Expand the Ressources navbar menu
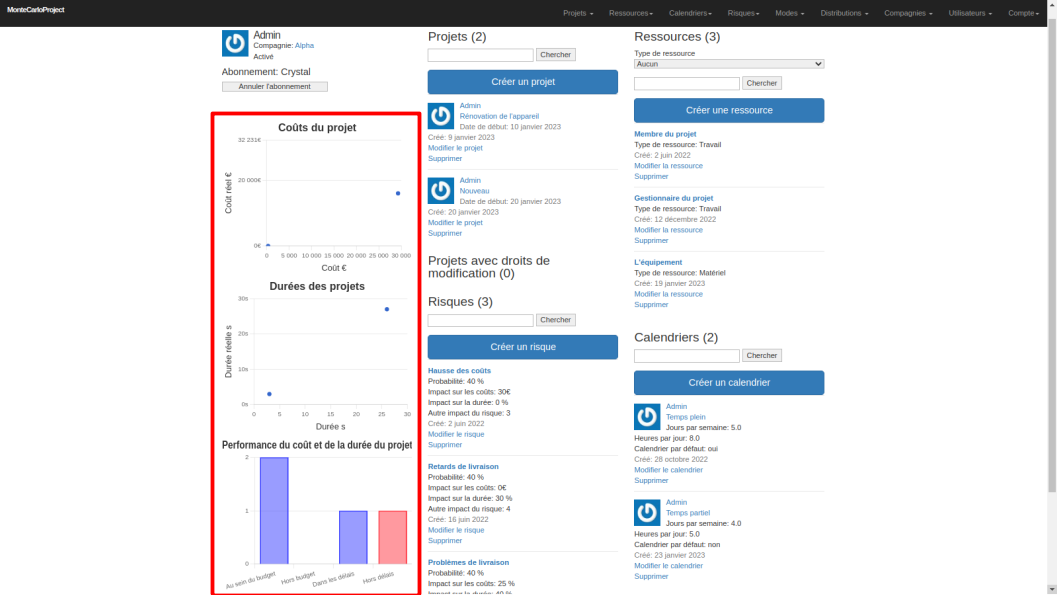The width and height of the screenshot is (1058, 595). point(630,13)
